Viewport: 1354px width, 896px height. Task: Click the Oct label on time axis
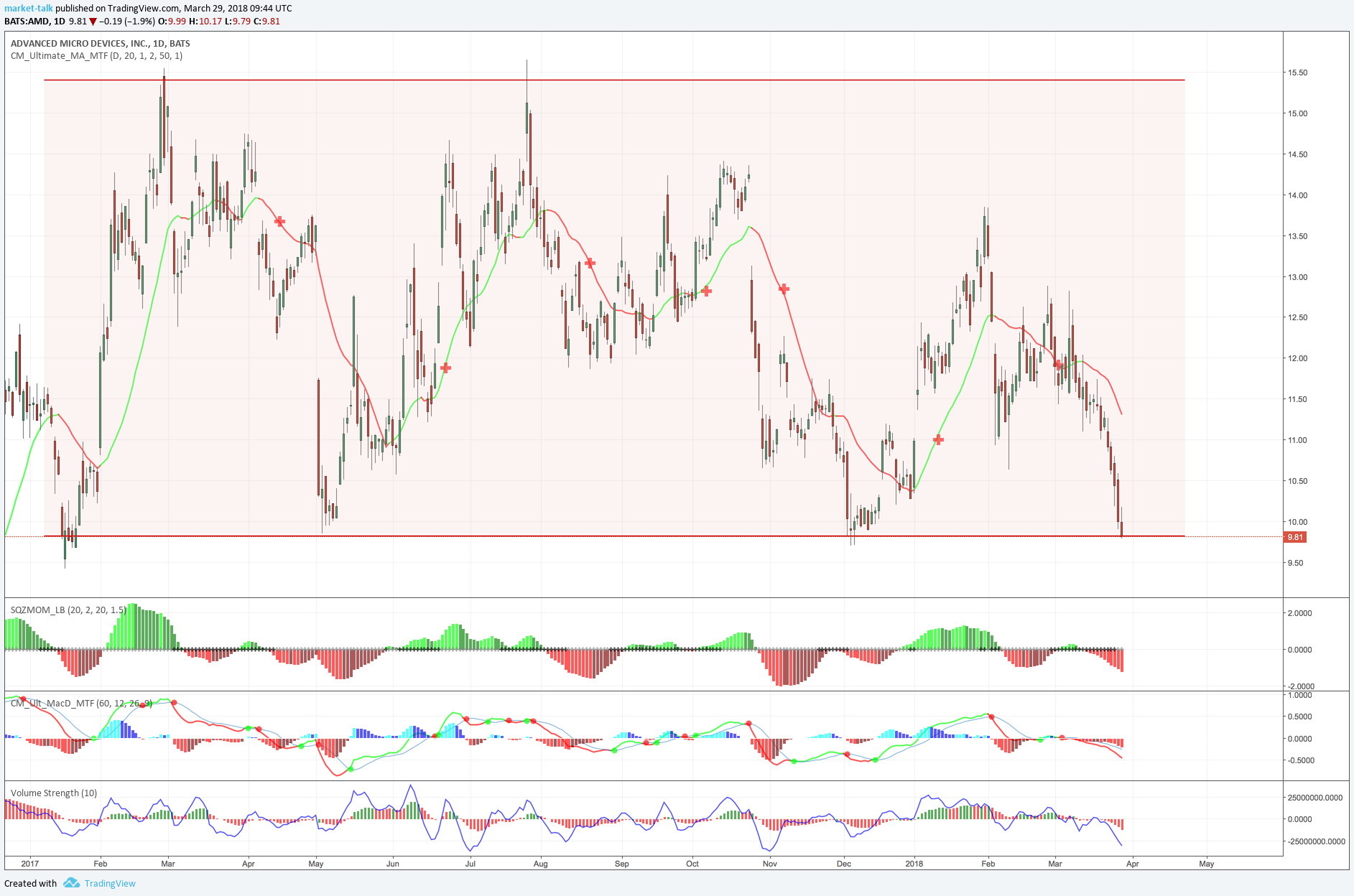pos(692,864)
